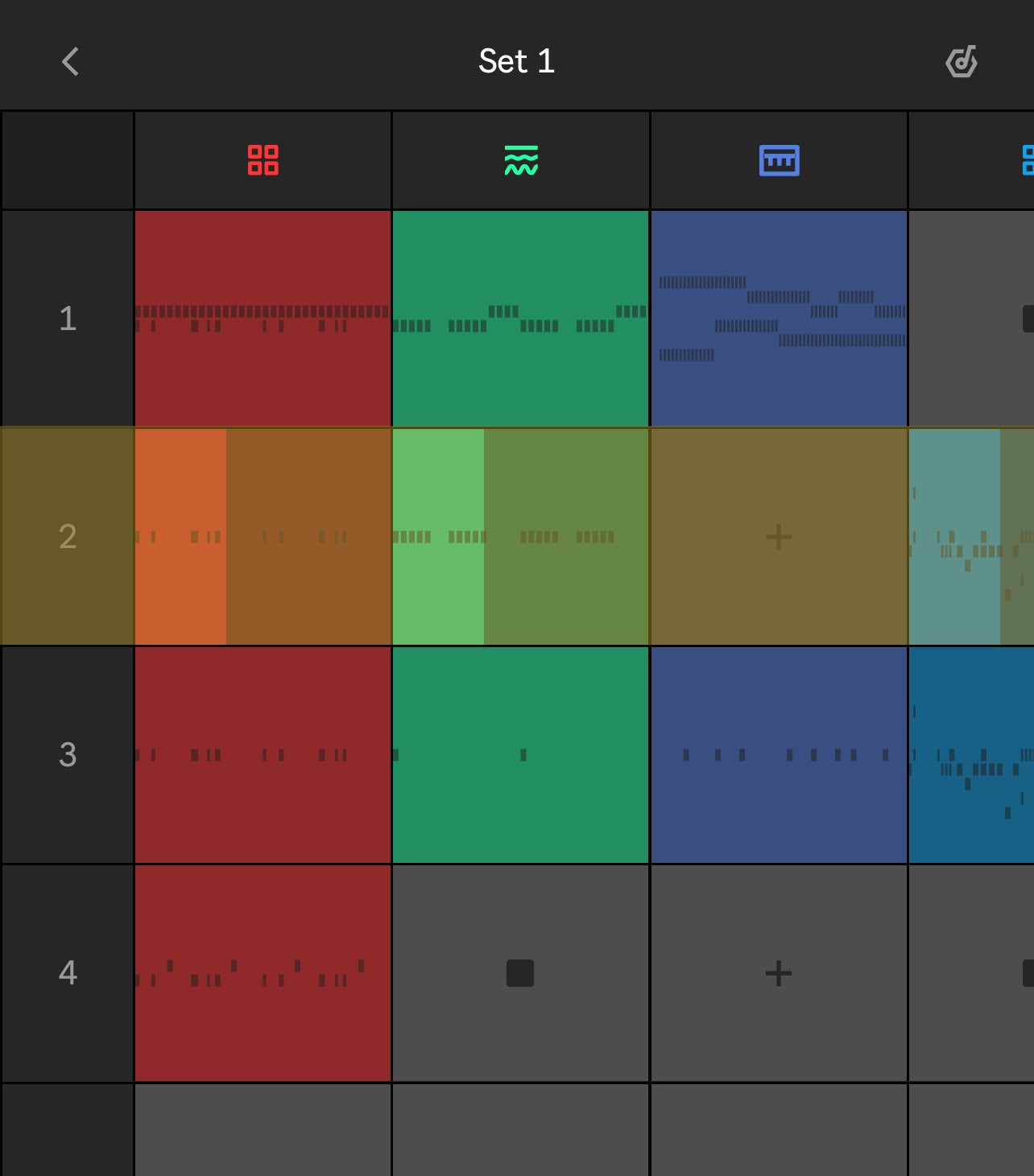The width and height of the screenshot is (1034, 1176).
Task: Open the tempo and metronome settings icon
Action: coord(962,61)
